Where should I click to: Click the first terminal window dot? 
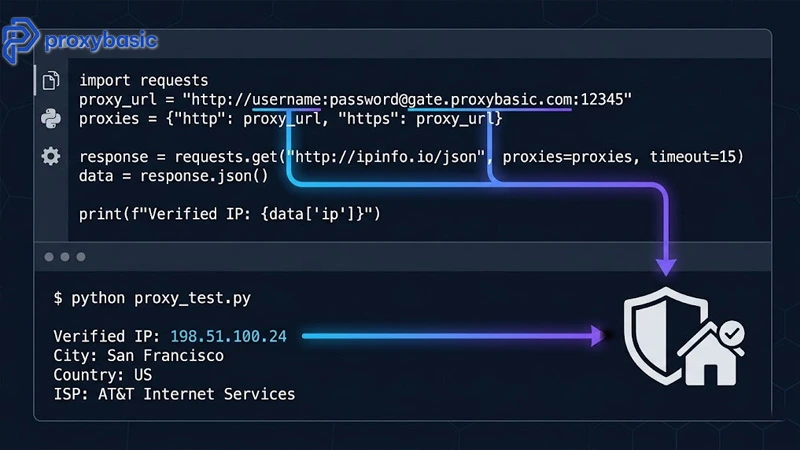point(49,257)
